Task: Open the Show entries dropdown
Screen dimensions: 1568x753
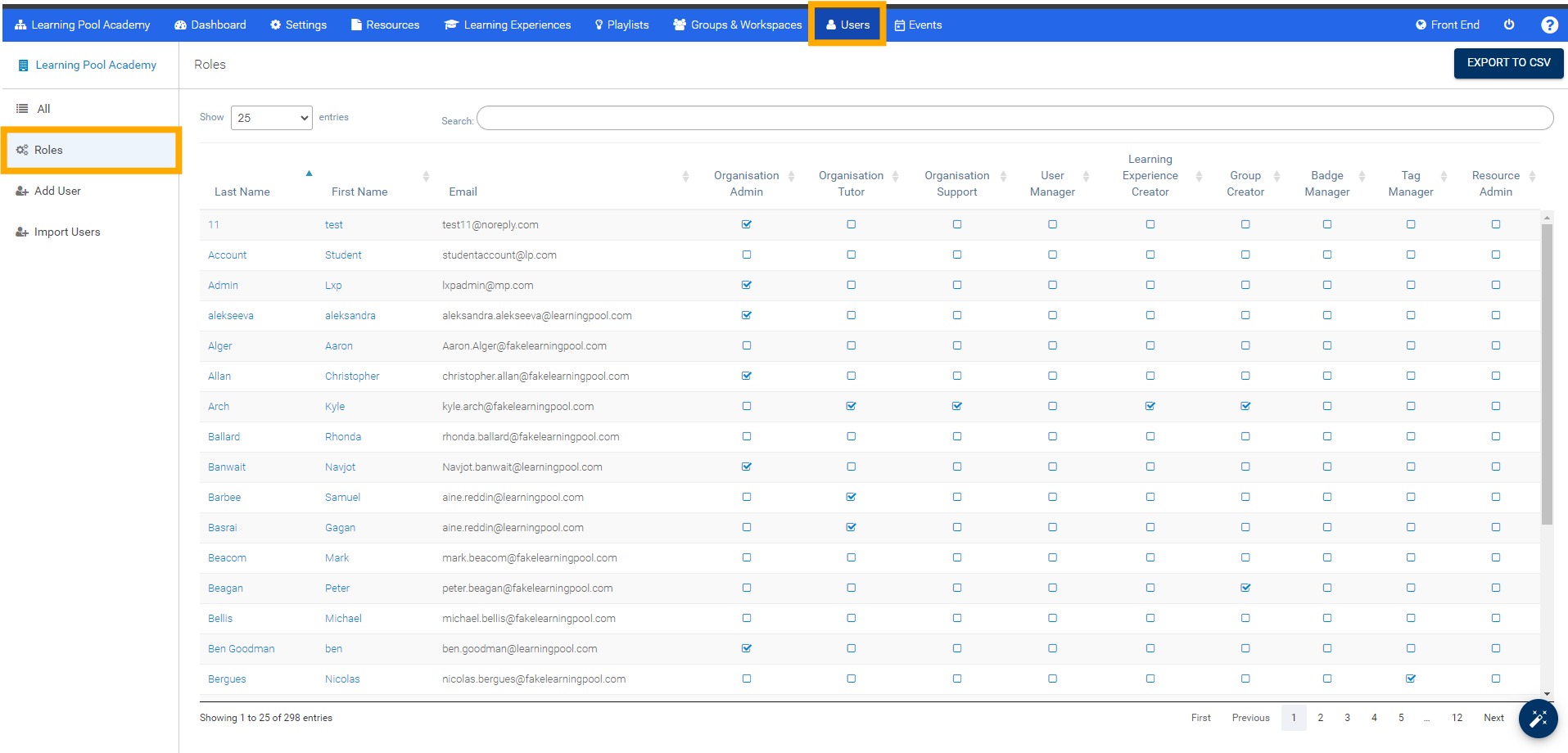Action: click(271, 118)
